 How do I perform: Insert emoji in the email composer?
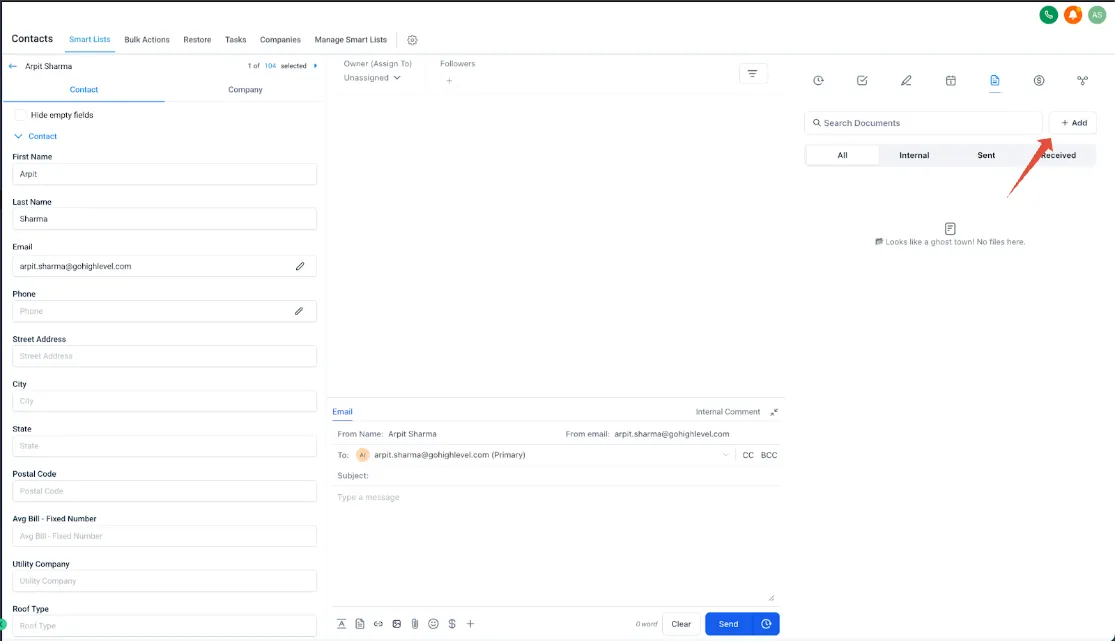coord(433,624)
